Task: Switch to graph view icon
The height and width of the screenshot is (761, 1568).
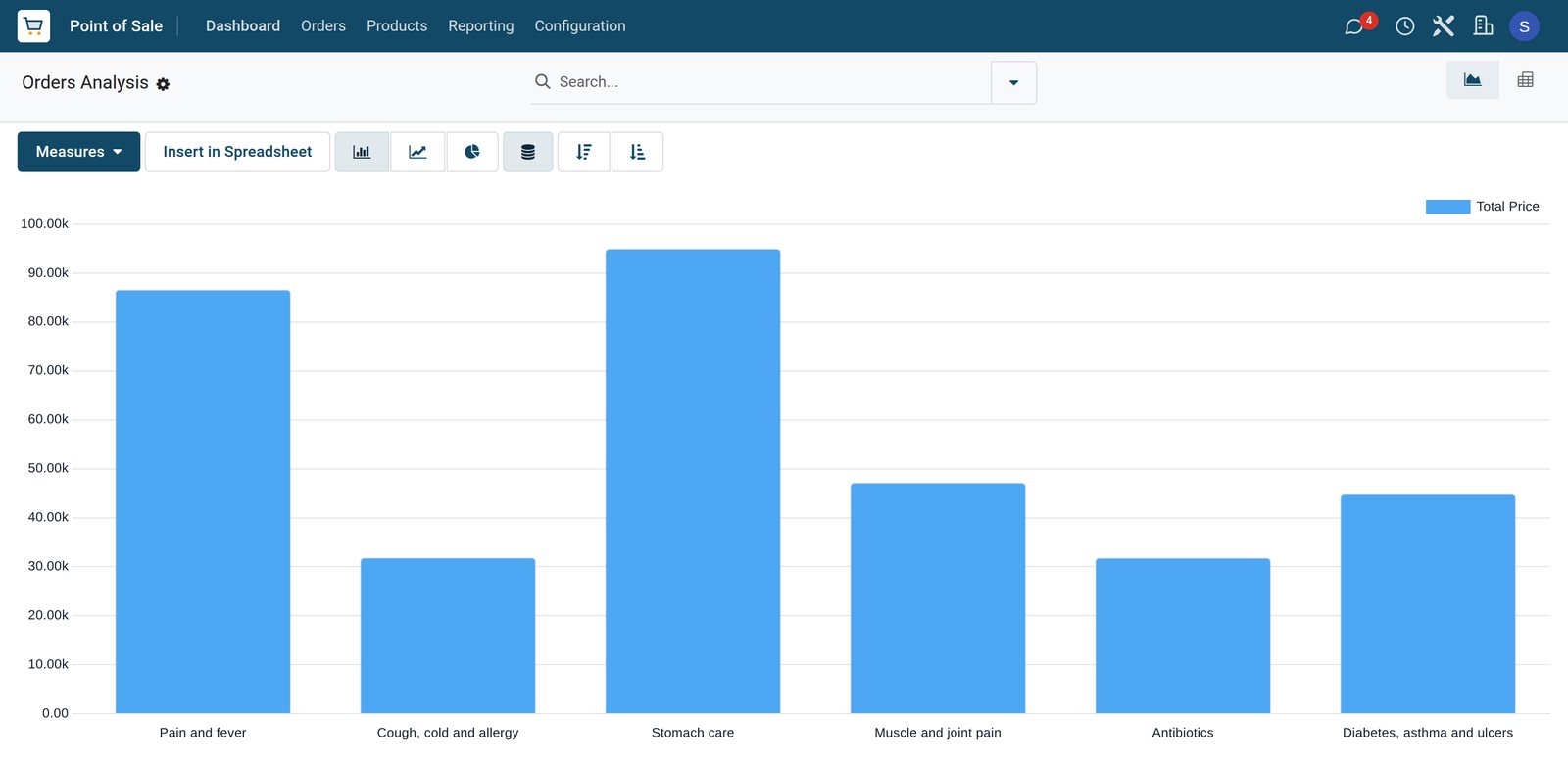Action: (1472, 80)
